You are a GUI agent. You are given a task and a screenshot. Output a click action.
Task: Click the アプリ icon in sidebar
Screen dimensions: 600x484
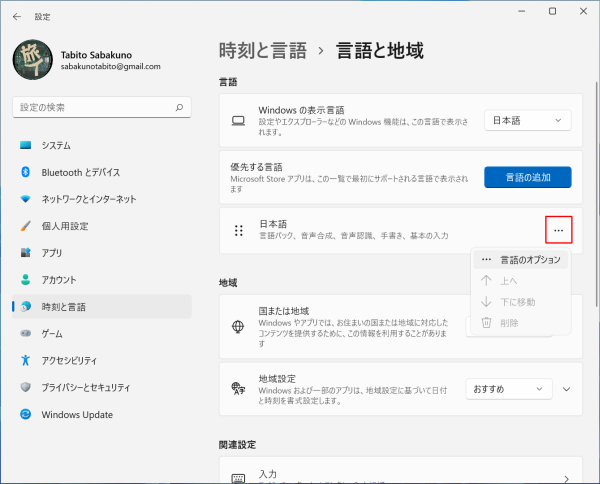pos(26,253)
